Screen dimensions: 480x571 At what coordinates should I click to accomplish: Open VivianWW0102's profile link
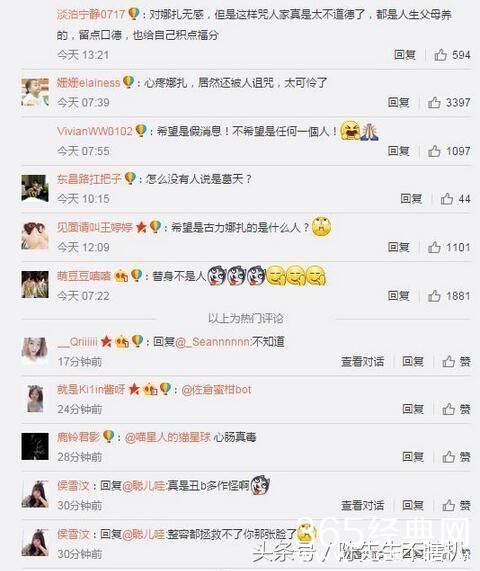(x=95, y=131)
